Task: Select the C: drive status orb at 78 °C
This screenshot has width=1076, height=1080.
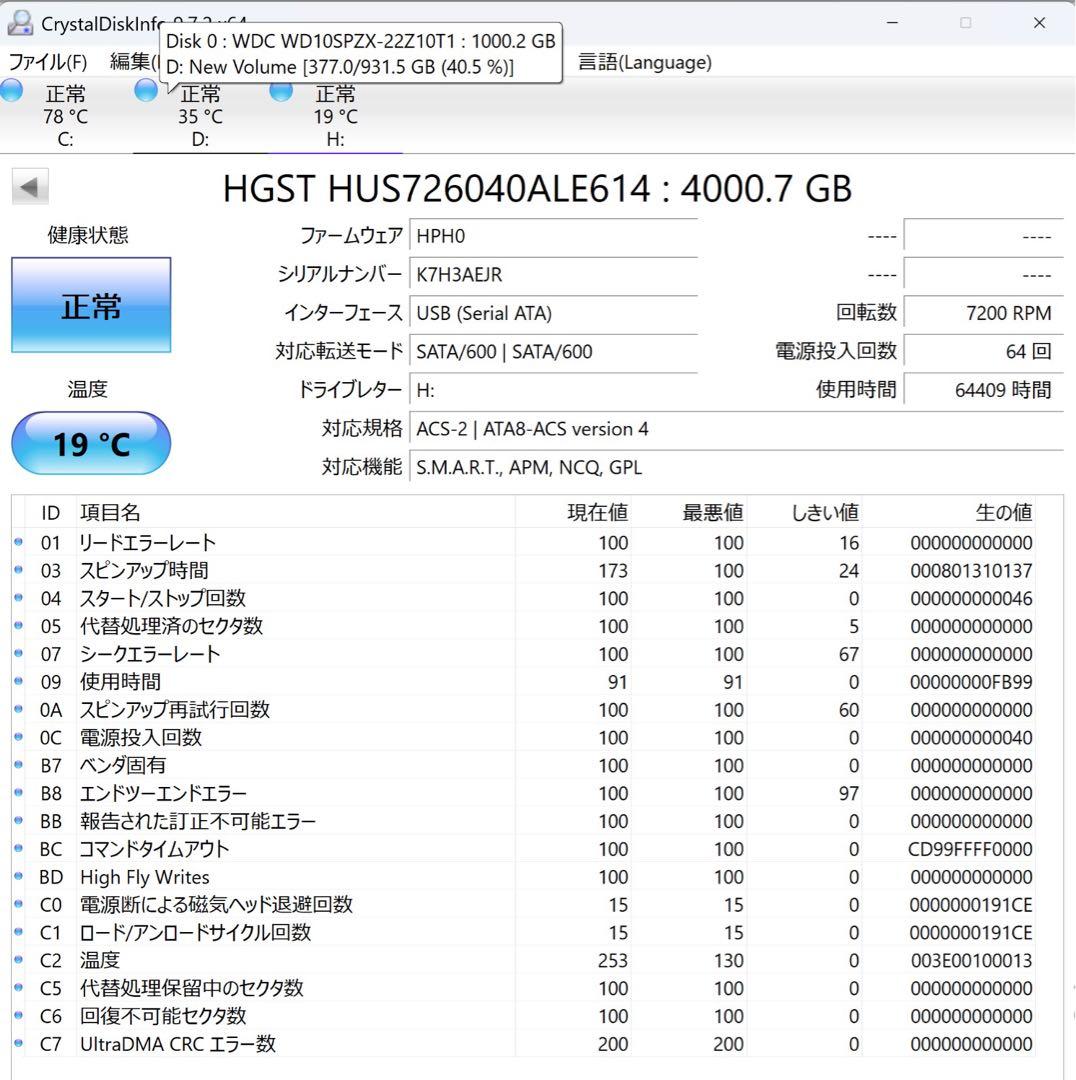Action: click(12, 90)
